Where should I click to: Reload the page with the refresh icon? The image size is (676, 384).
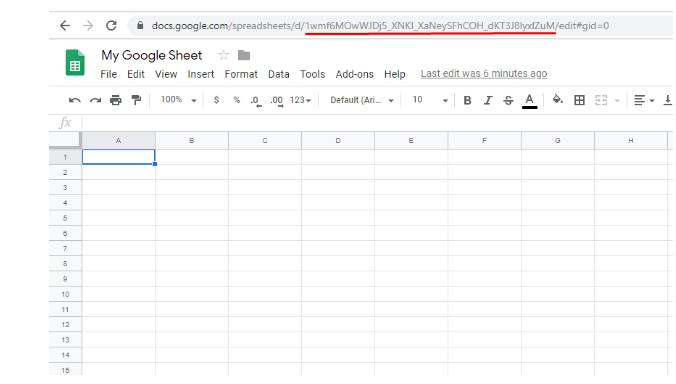click(111, 26)
